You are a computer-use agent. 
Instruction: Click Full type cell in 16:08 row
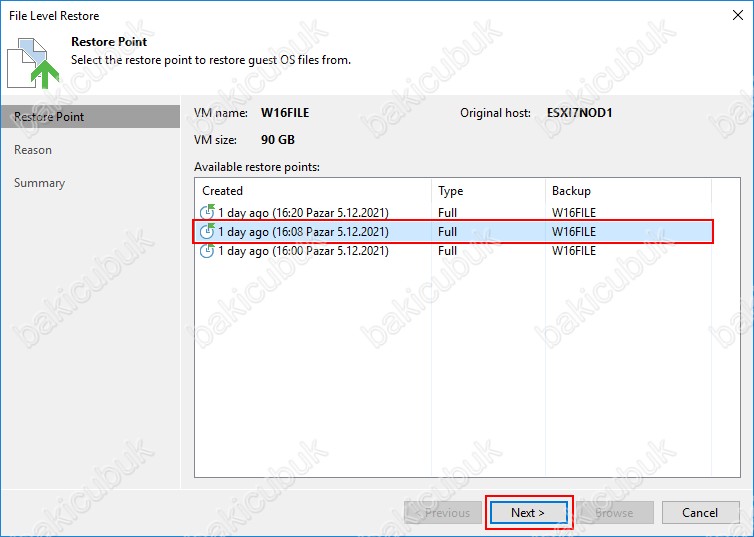click(x=447, y=232)
